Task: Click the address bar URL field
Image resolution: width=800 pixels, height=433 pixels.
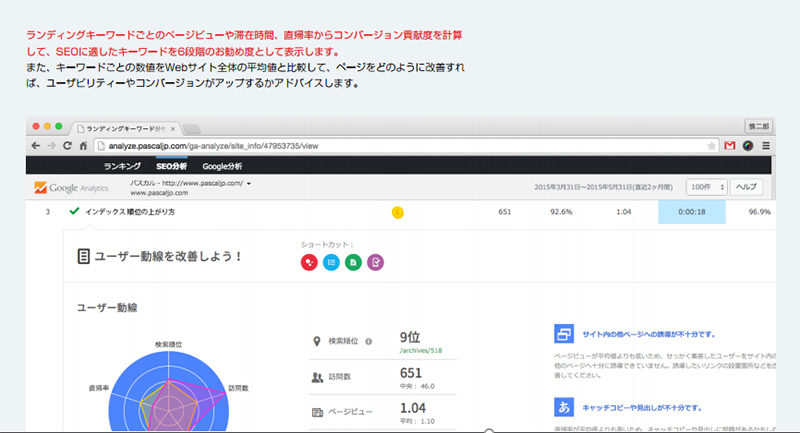Action: click(400, 146)
